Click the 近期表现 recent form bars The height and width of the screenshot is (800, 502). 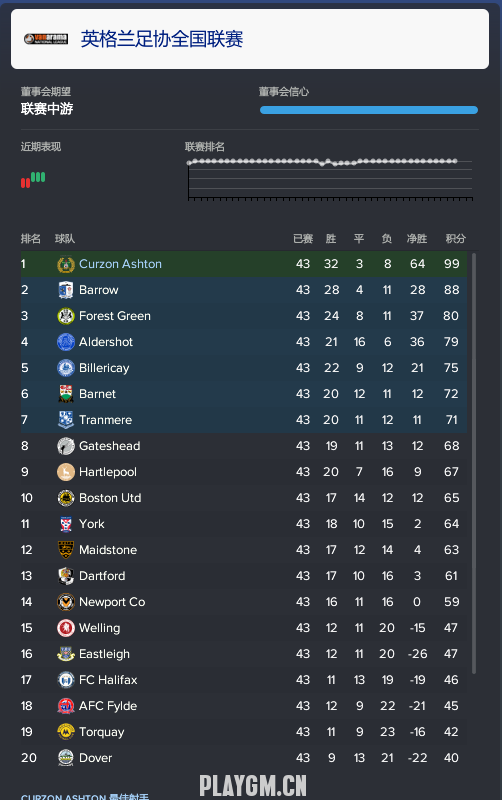(x=33, y=180)
